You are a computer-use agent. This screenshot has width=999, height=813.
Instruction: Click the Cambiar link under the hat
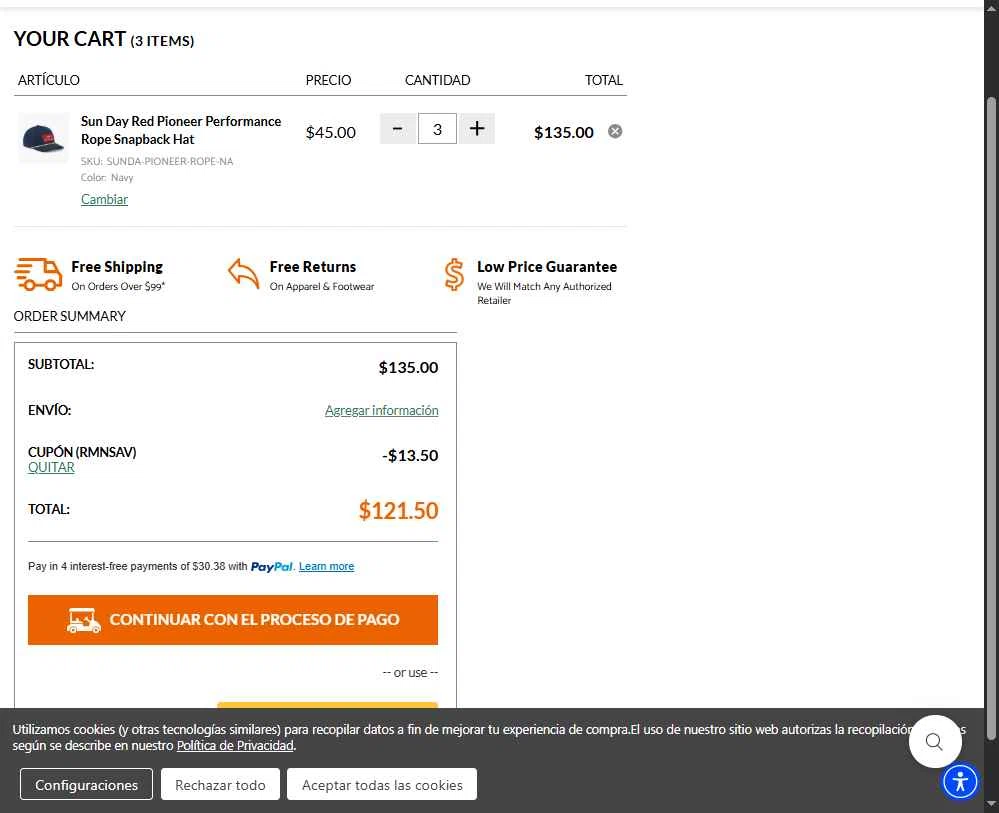click(104, 199)
